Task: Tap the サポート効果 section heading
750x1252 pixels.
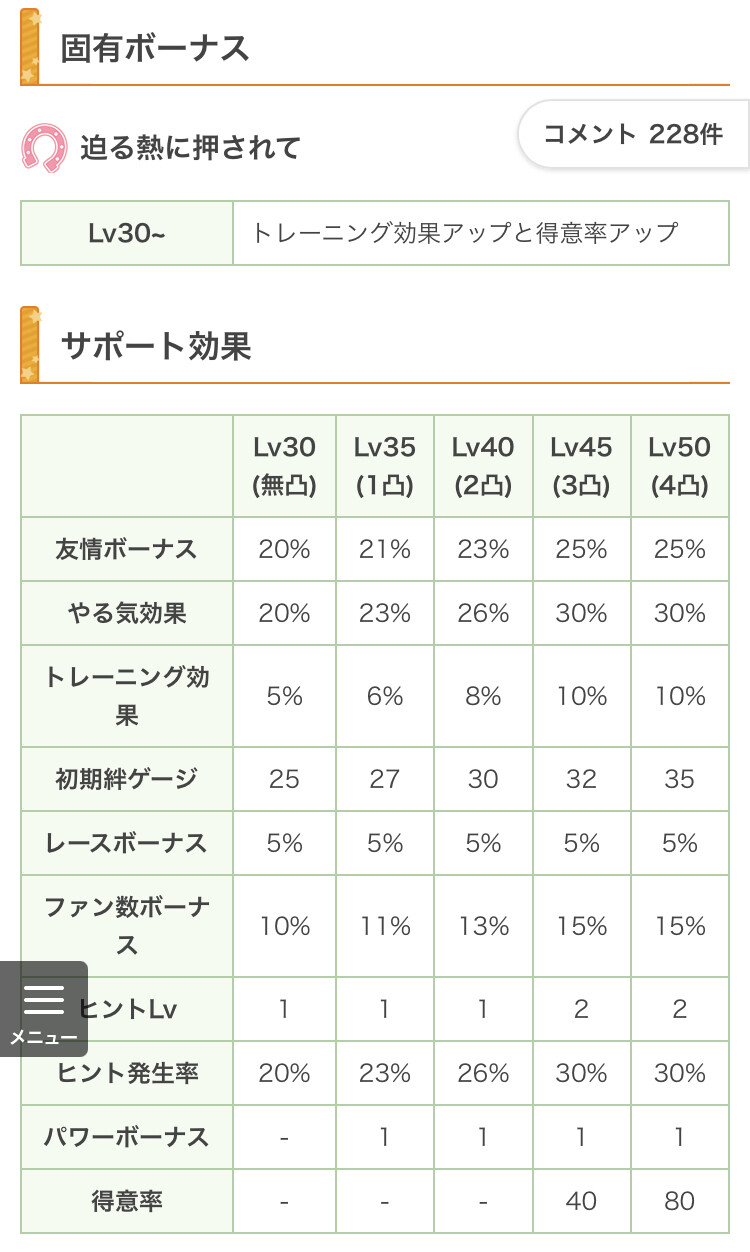Action: (x=156, y=346)
